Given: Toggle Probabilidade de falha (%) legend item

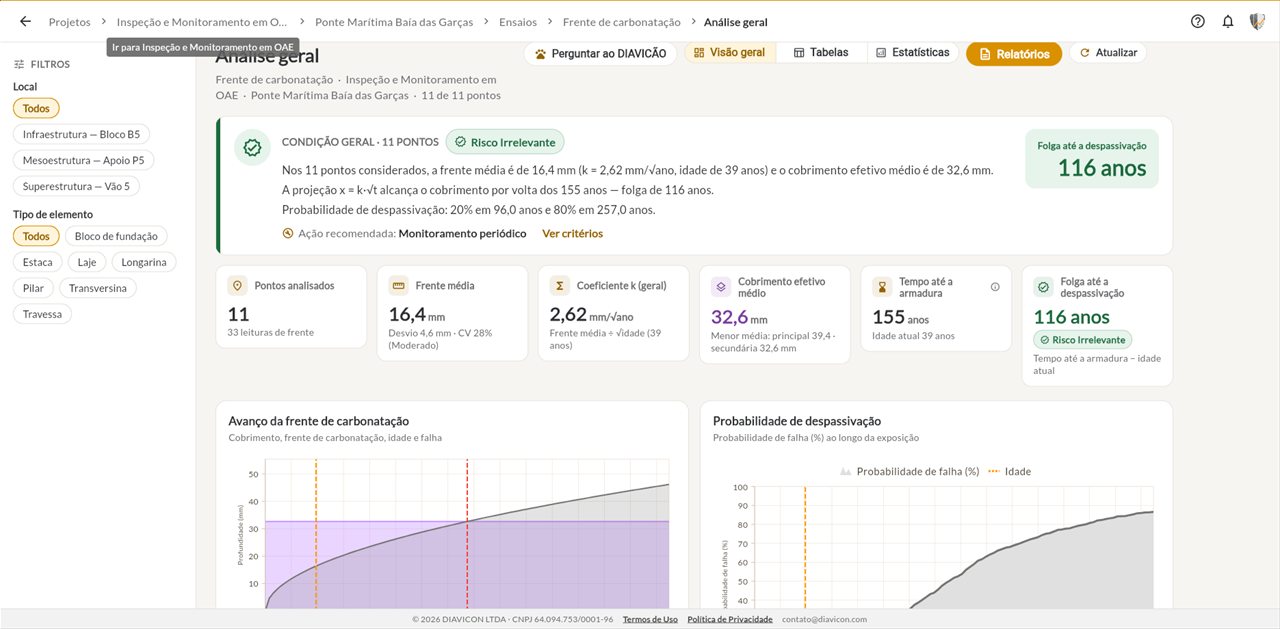Looking at the screenshot, I should [909, 471].
